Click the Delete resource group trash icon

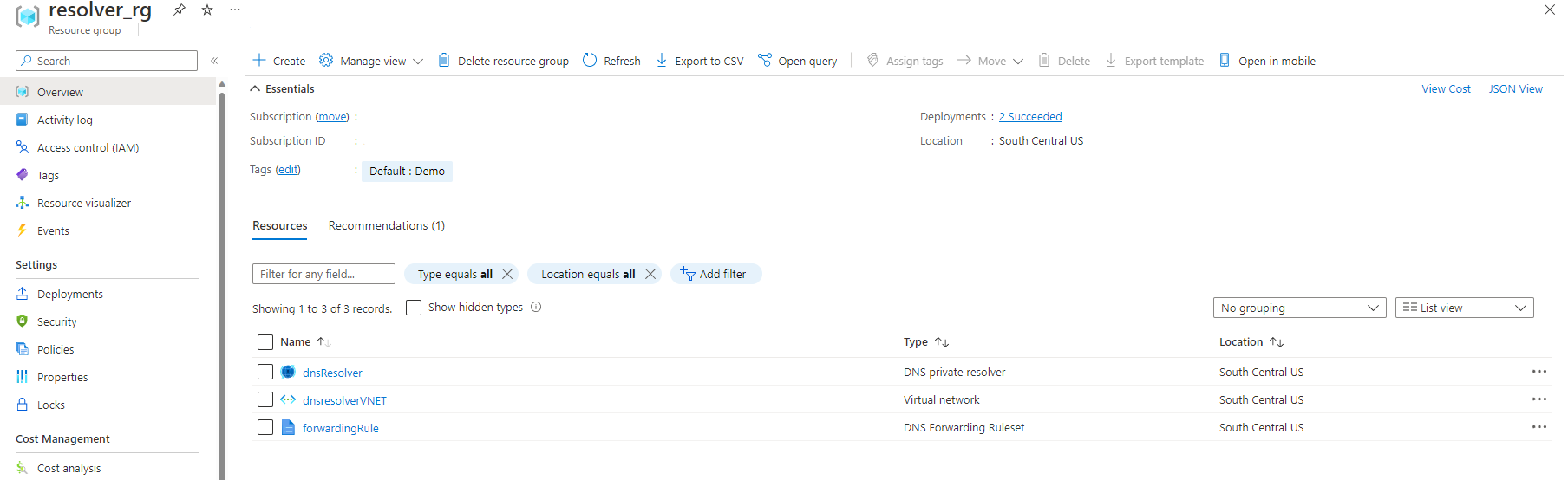point(444,60)
